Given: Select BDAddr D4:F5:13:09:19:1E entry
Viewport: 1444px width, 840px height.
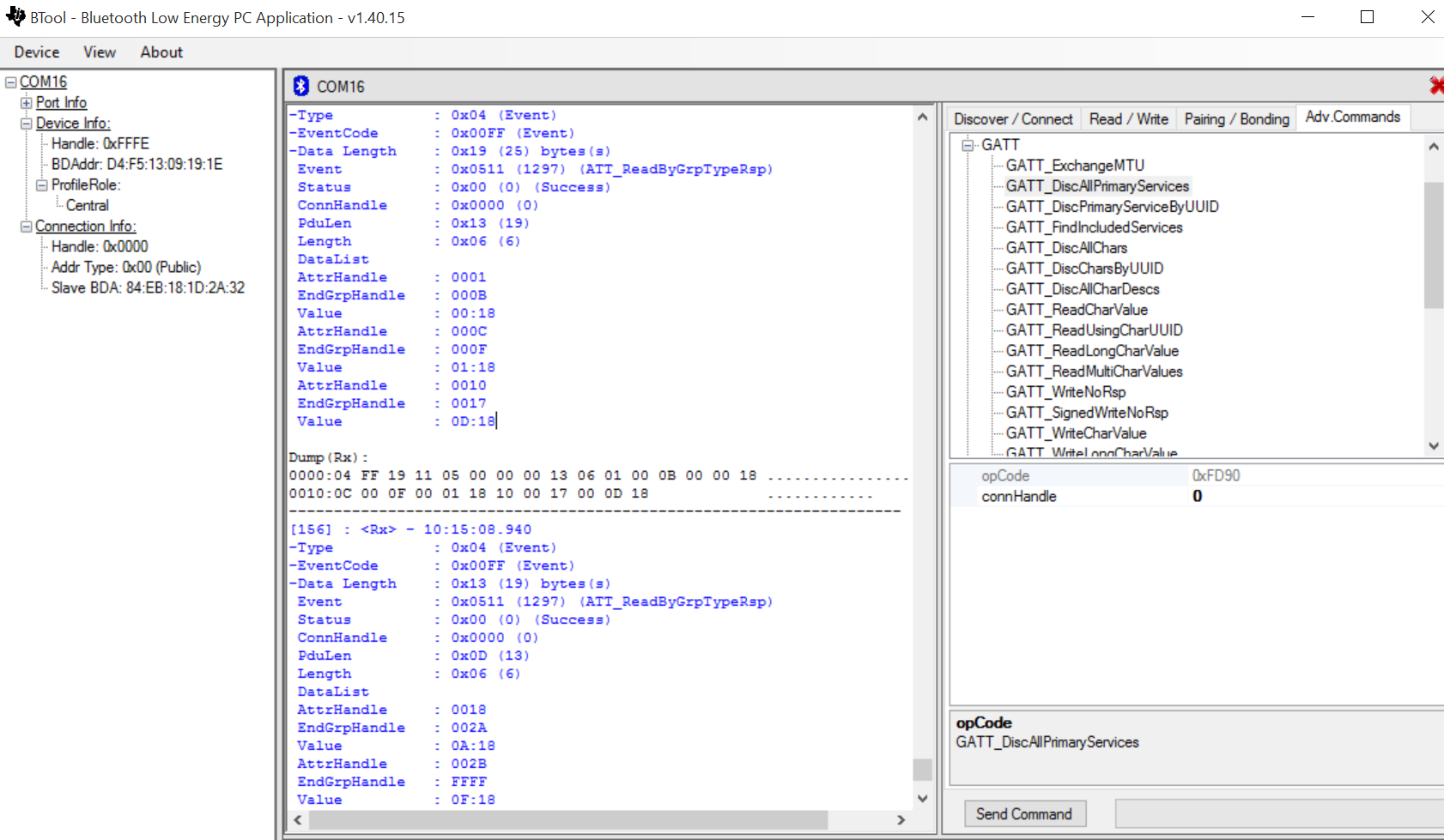Looking at the screenshot, I should point(137,165).
